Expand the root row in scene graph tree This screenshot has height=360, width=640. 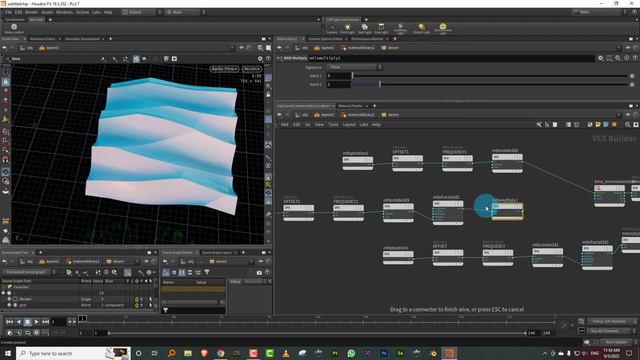point(4,293)
